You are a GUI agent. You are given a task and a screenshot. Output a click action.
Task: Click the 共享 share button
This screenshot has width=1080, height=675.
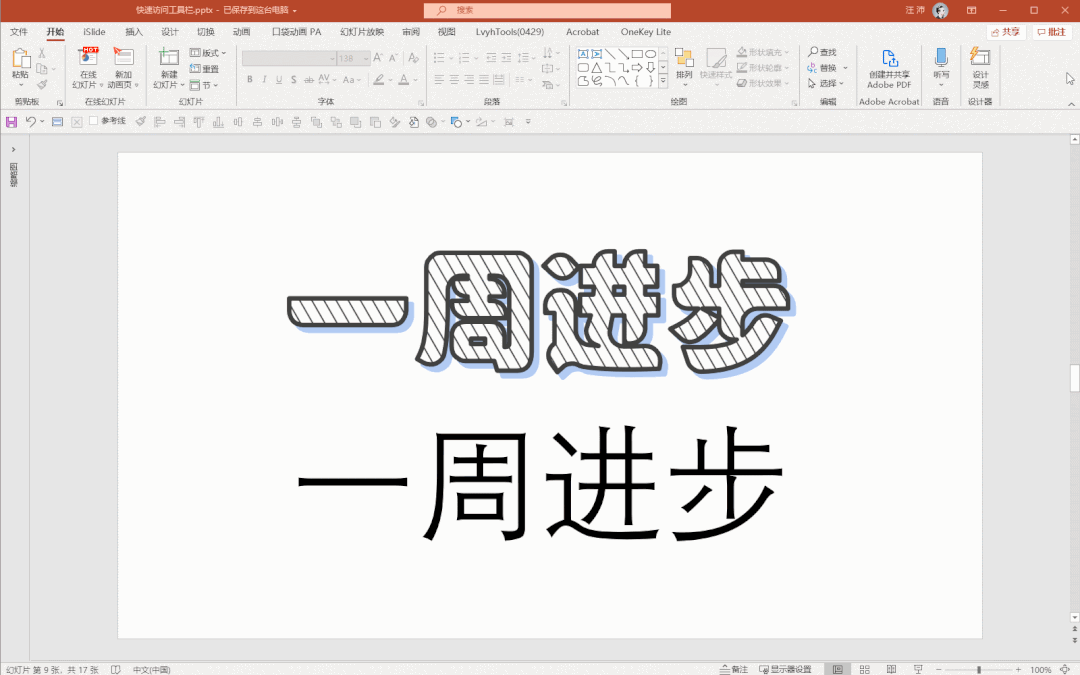(x=1006, y=32)
